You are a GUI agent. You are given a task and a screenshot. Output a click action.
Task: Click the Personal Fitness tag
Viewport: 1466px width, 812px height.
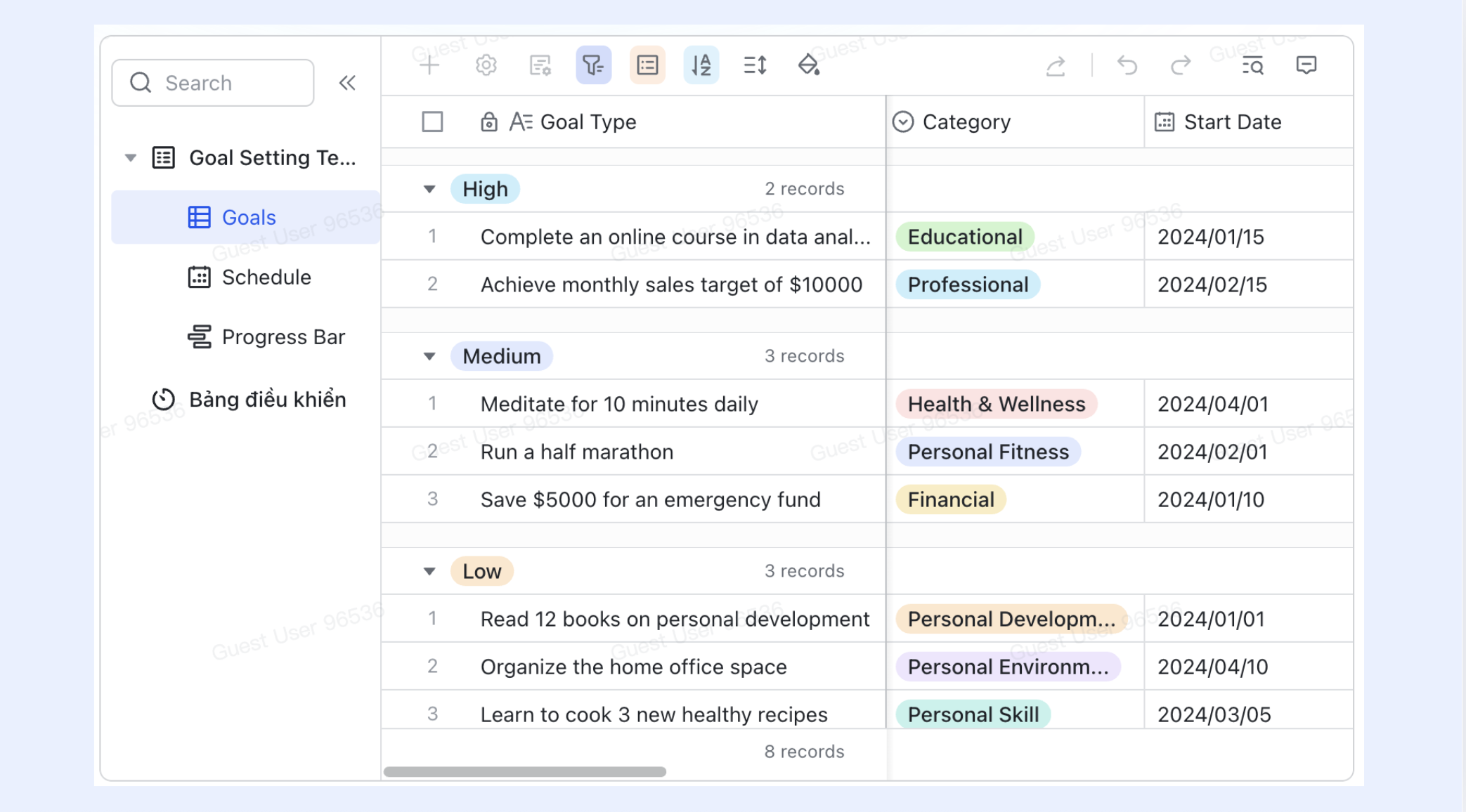988,452
